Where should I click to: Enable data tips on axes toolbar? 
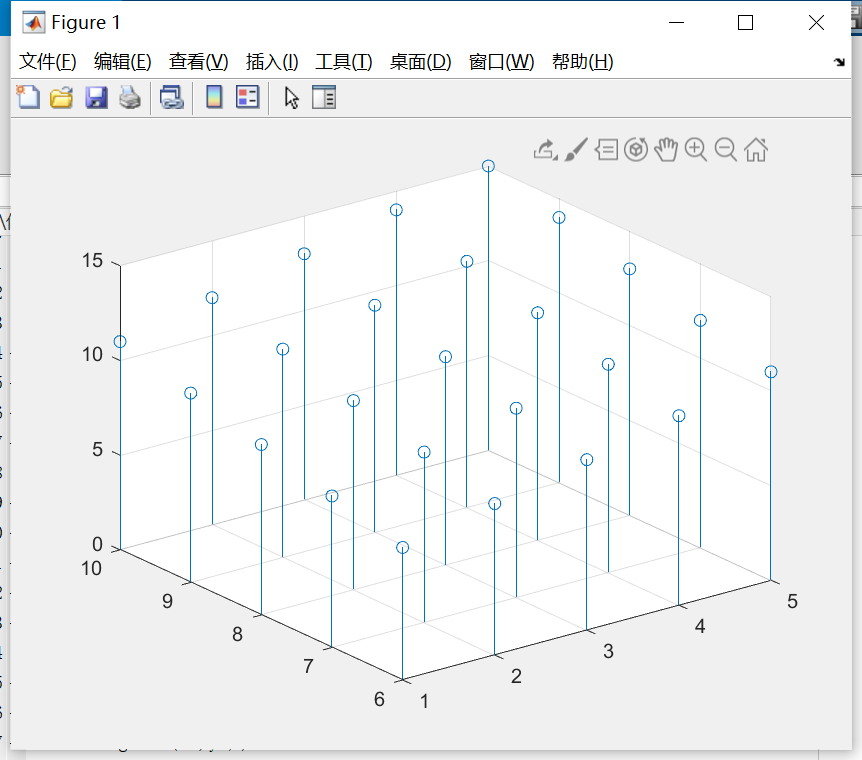click(606, 150)
